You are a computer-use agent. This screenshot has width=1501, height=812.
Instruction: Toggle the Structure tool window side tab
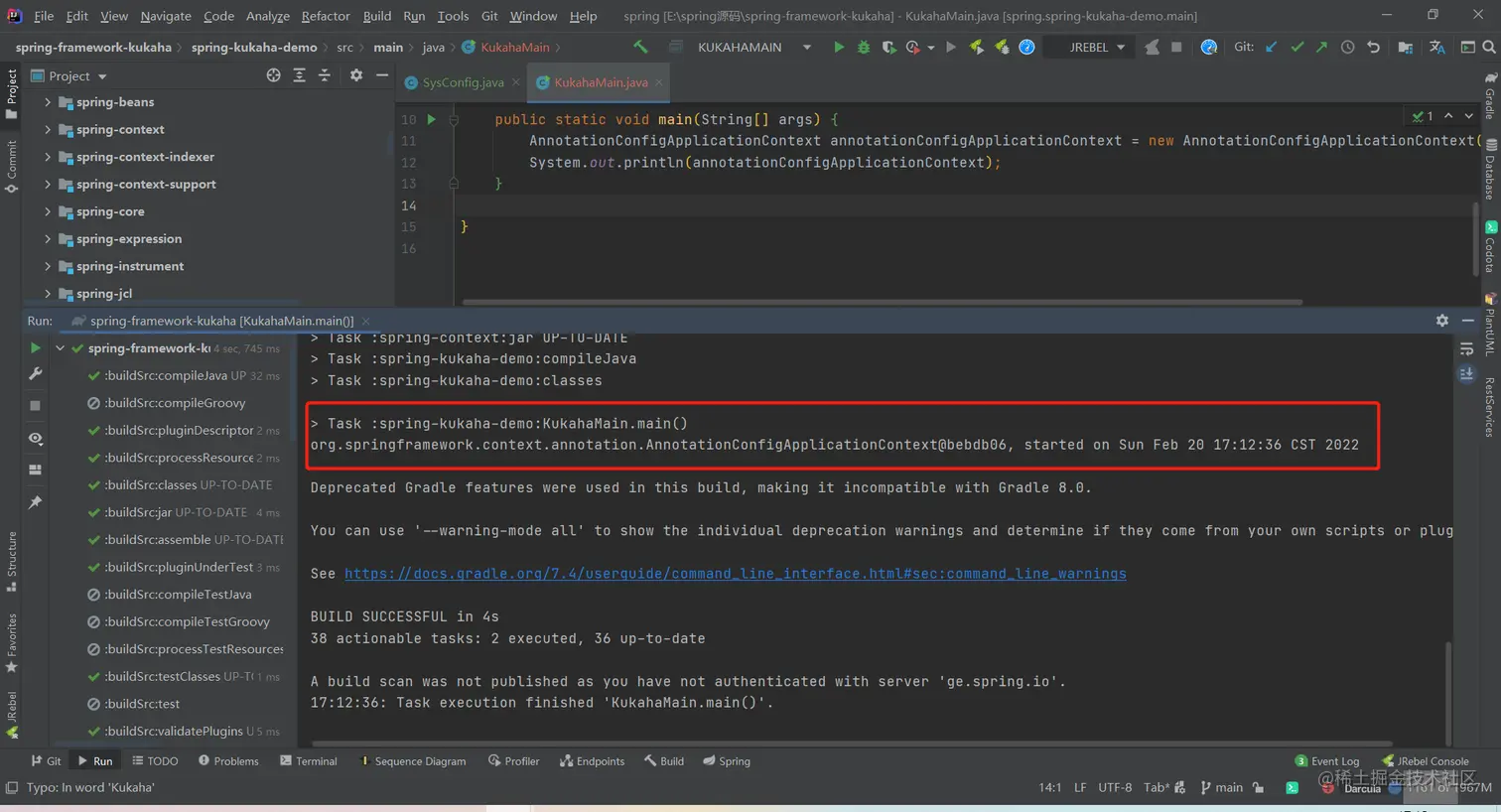(x=11, y=562)
